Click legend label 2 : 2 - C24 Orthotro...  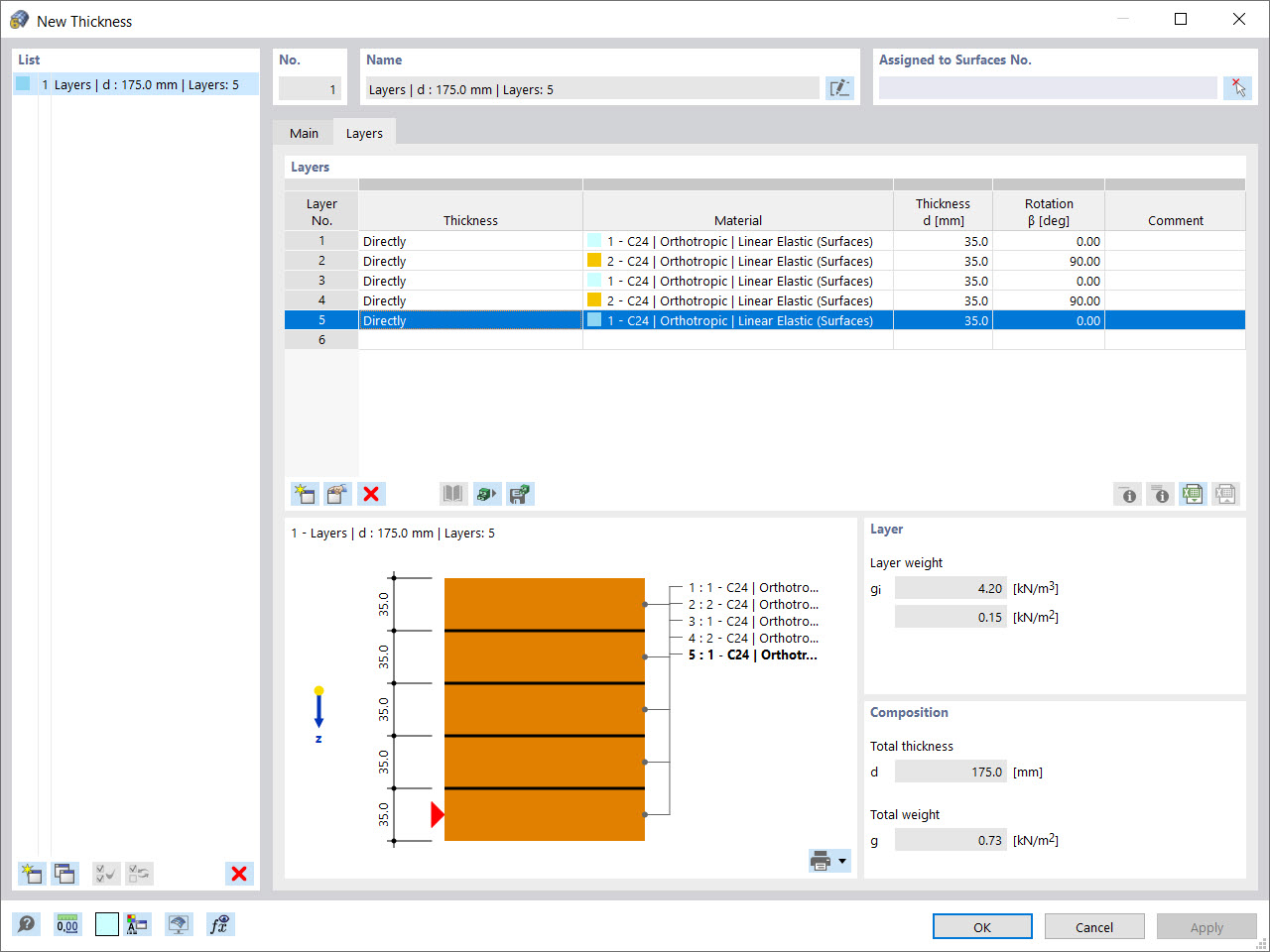[x=753, y=605]
